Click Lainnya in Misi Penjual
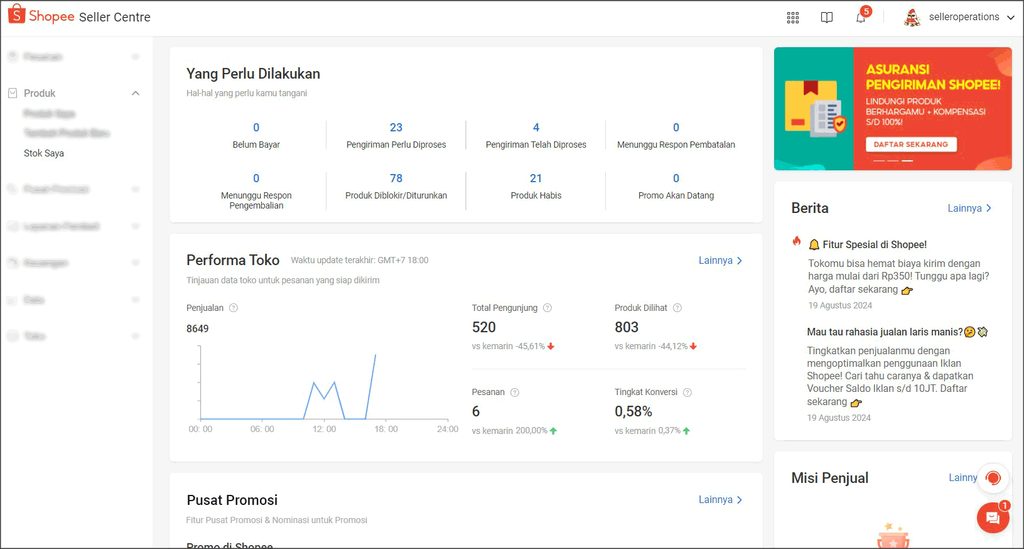Viewport: 1024px width, 549px height. click(x=963, y=478)
